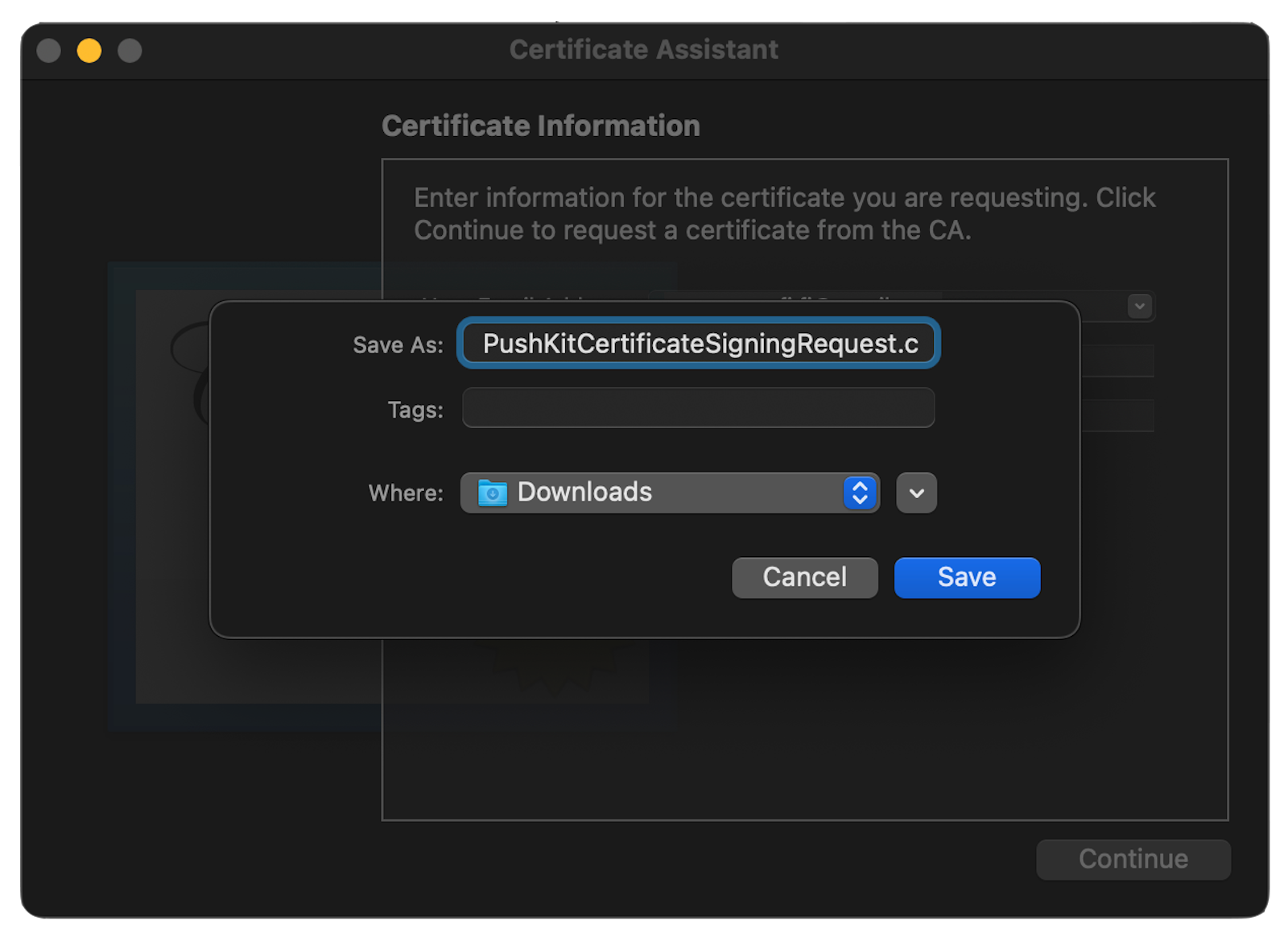Expand the save dialog with chevron button
Image resolution: width=1288 pixels, height=941 pixels.
tap(916, 493)
